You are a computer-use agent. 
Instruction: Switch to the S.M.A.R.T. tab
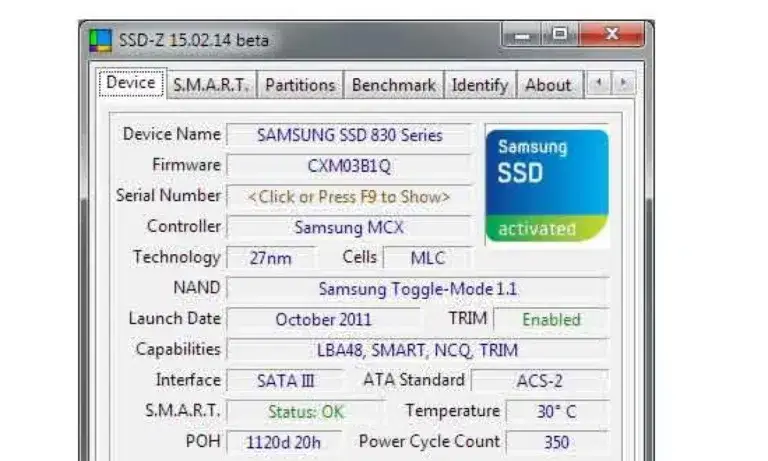coord(212,85)
